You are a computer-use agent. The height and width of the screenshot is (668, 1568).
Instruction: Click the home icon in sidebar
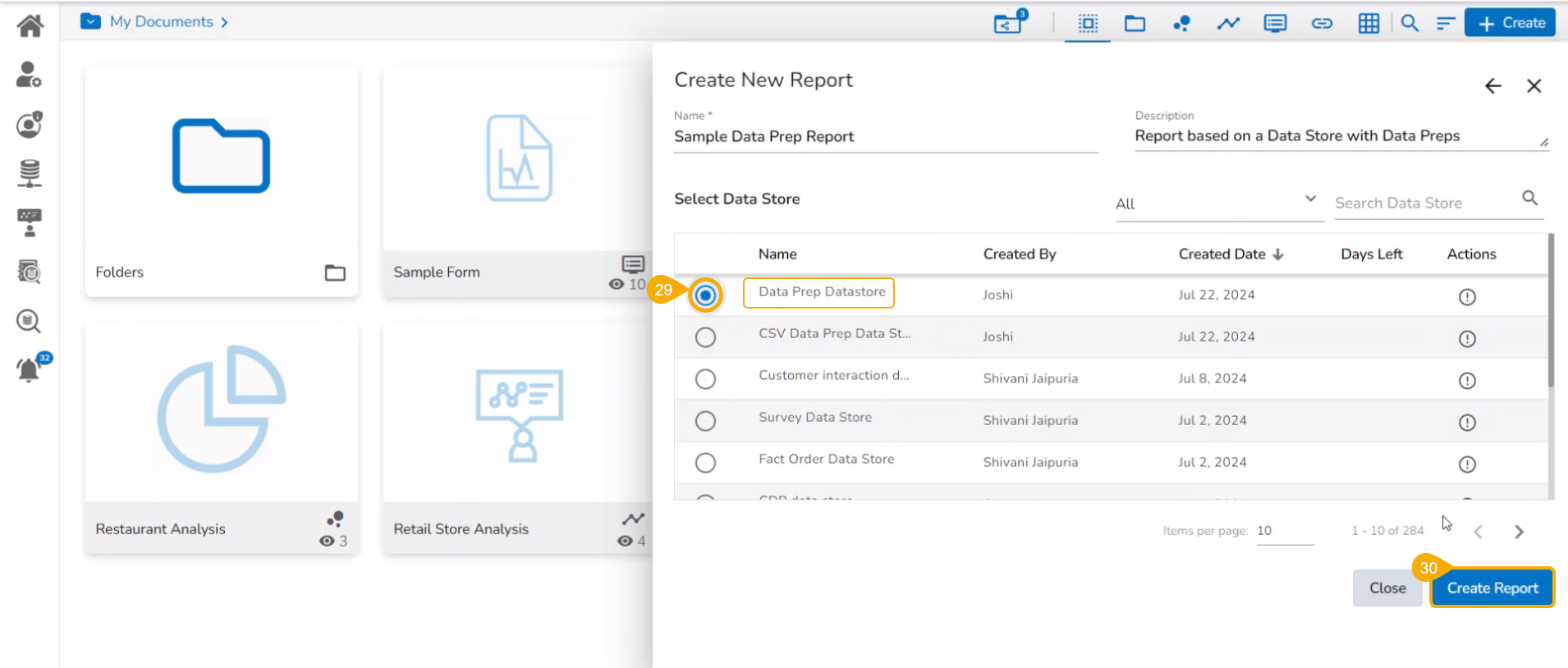click(x=30, y=26)
